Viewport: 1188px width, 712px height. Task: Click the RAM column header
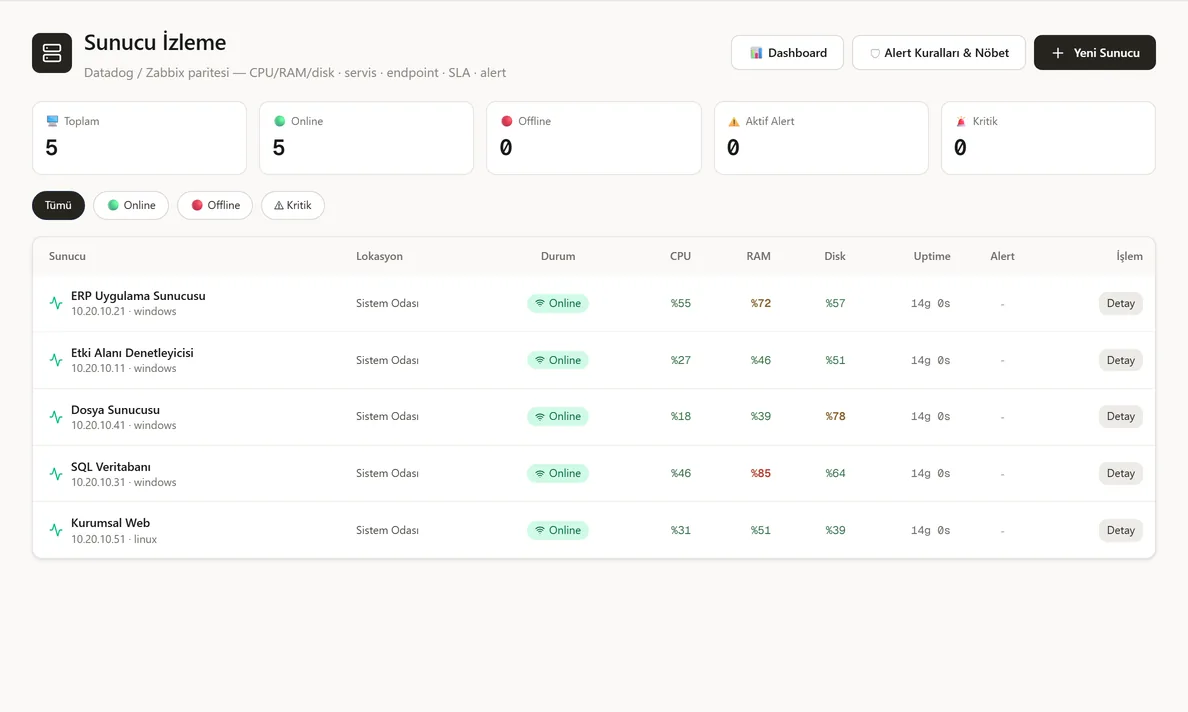(x=758, y=256)
